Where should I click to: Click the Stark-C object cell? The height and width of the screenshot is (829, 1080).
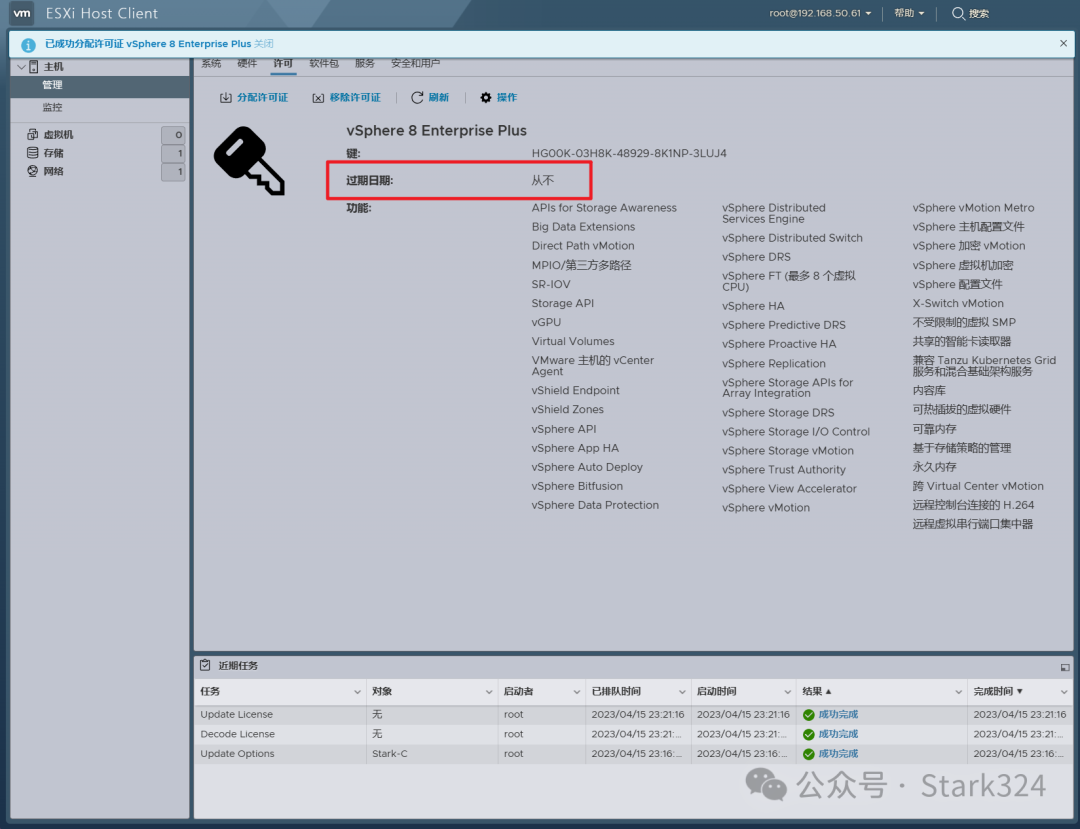click(390, 754)
